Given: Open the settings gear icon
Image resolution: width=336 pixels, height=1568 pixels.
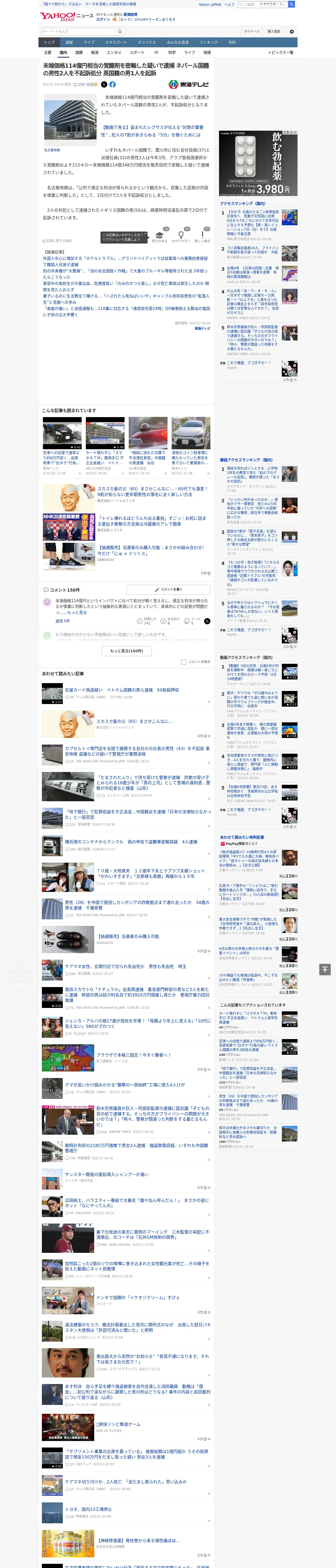Looking at the screenshot, I should click(292, 32).
